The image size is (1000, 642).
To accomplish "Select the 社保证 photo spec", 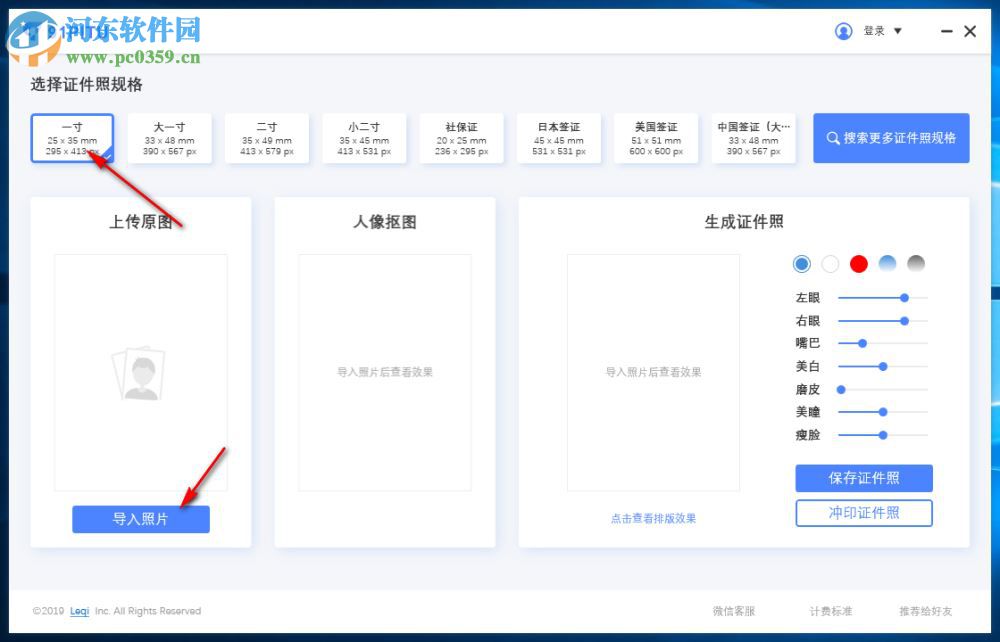I will coord(461,138).
